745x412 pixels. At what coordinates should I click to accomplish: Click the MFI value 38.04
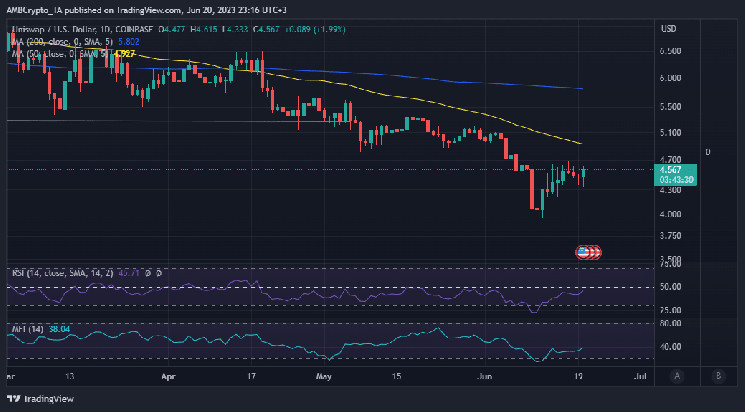point(59,329)
